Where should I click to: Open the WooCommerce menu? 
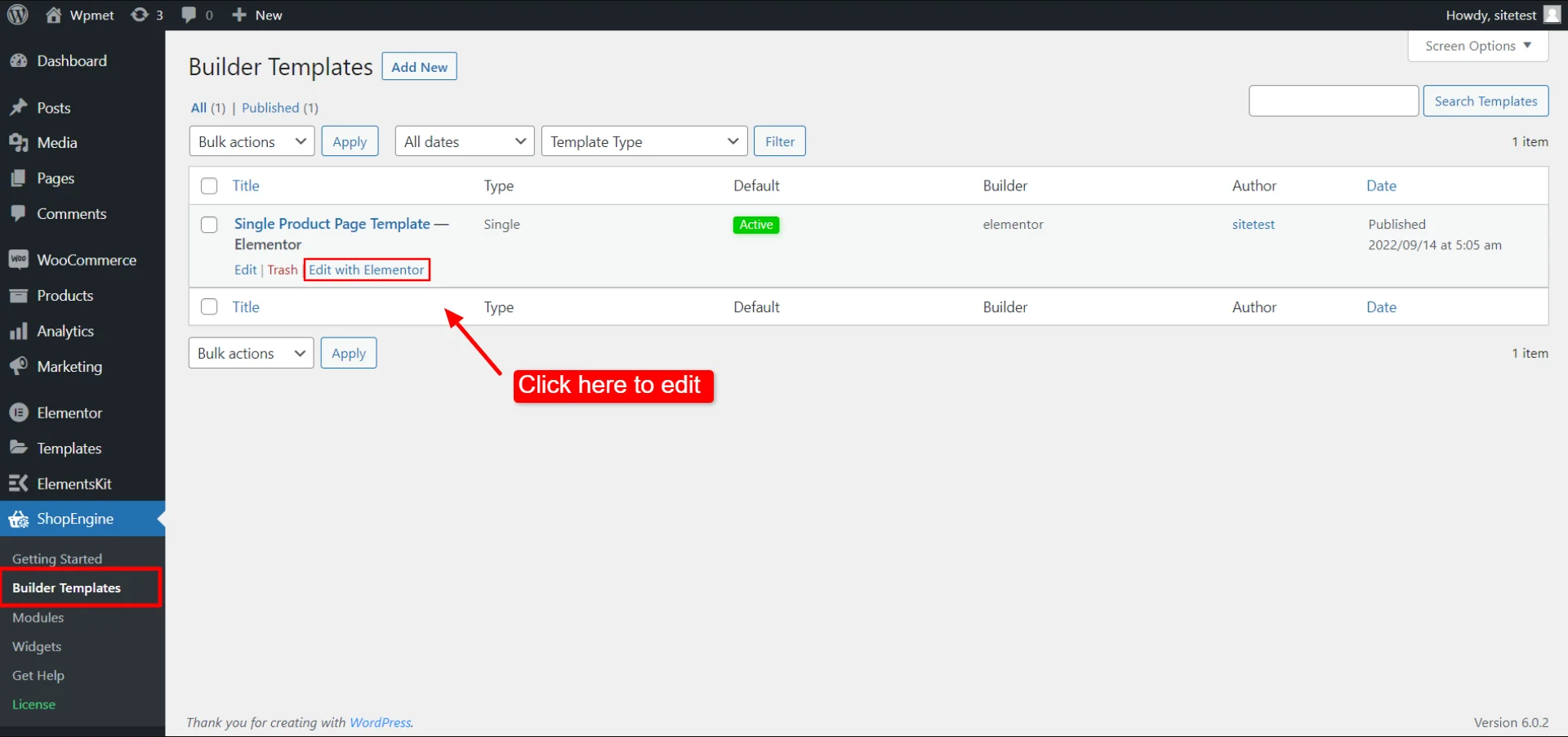[82, 260]
